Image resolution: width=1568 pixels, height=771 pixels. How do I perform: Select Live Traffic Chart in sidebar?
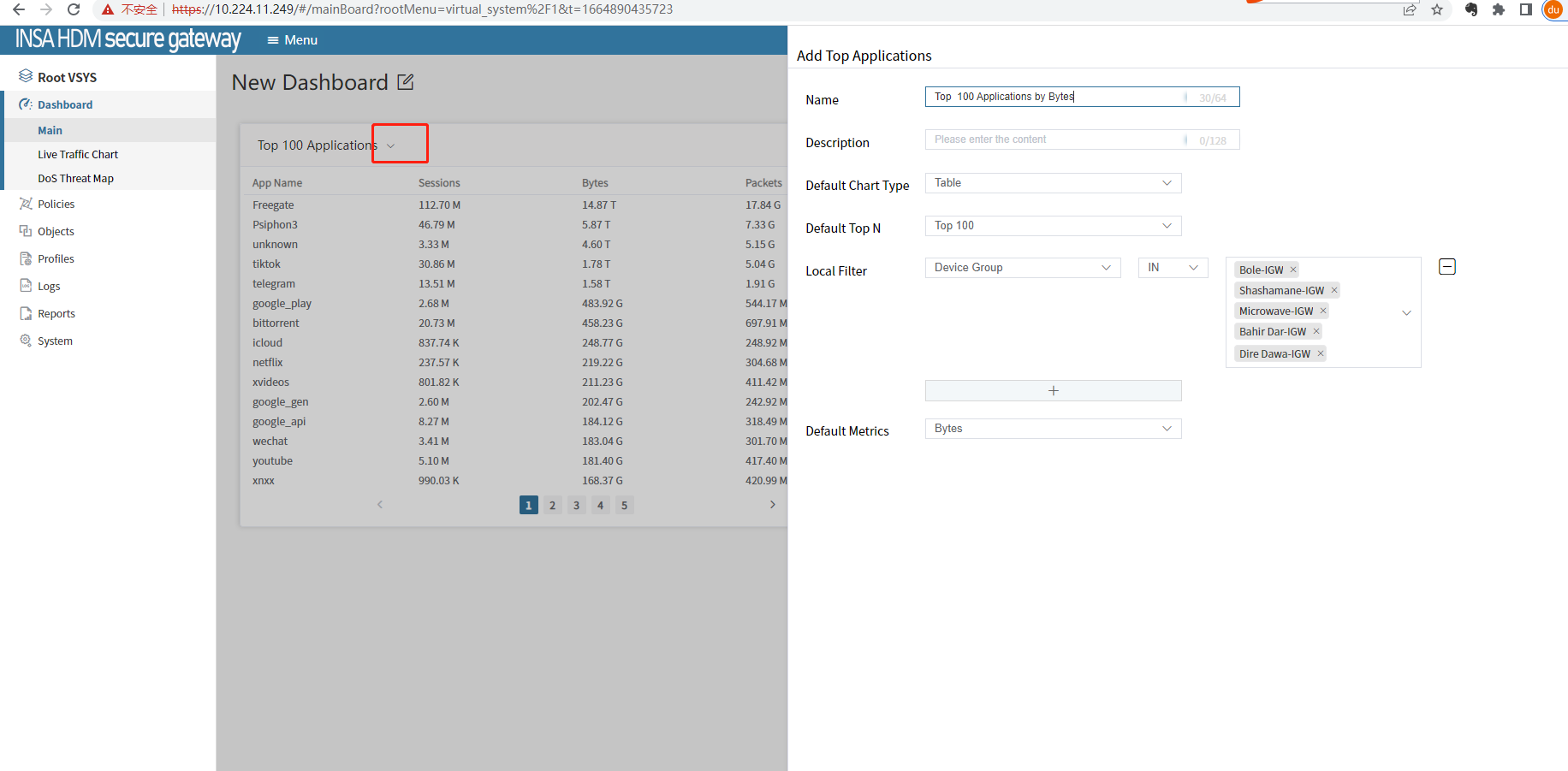tap(78, 154)
